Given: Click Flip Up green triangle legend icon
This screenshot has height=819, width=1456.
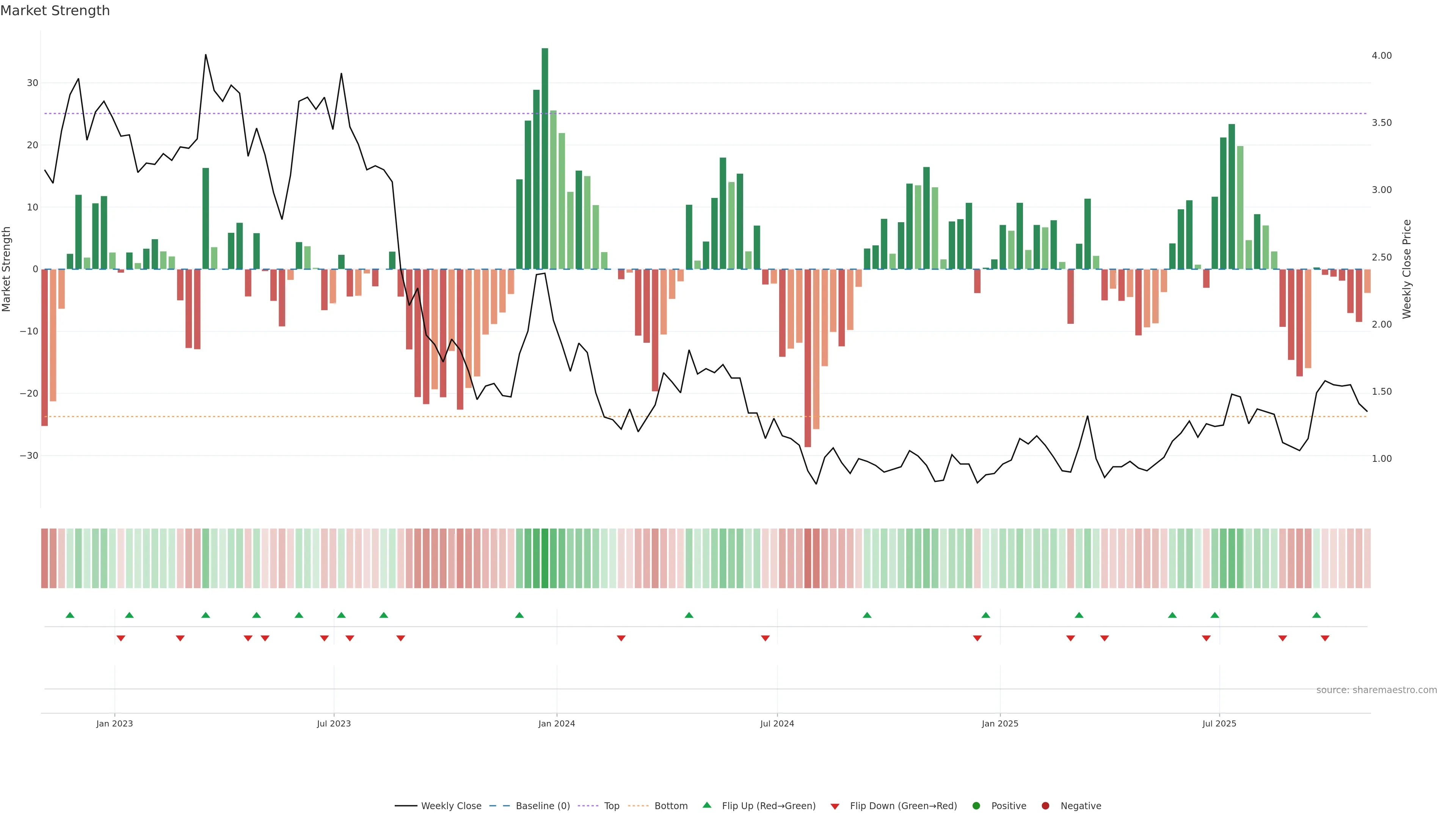Looking at the screenshot, I should (706, 805).
